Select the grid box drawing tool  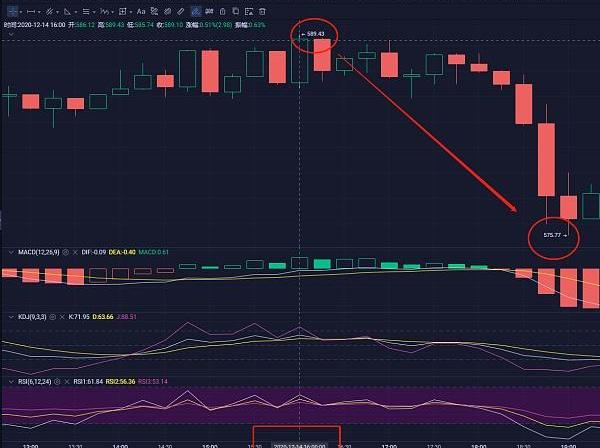pos(122,12)
